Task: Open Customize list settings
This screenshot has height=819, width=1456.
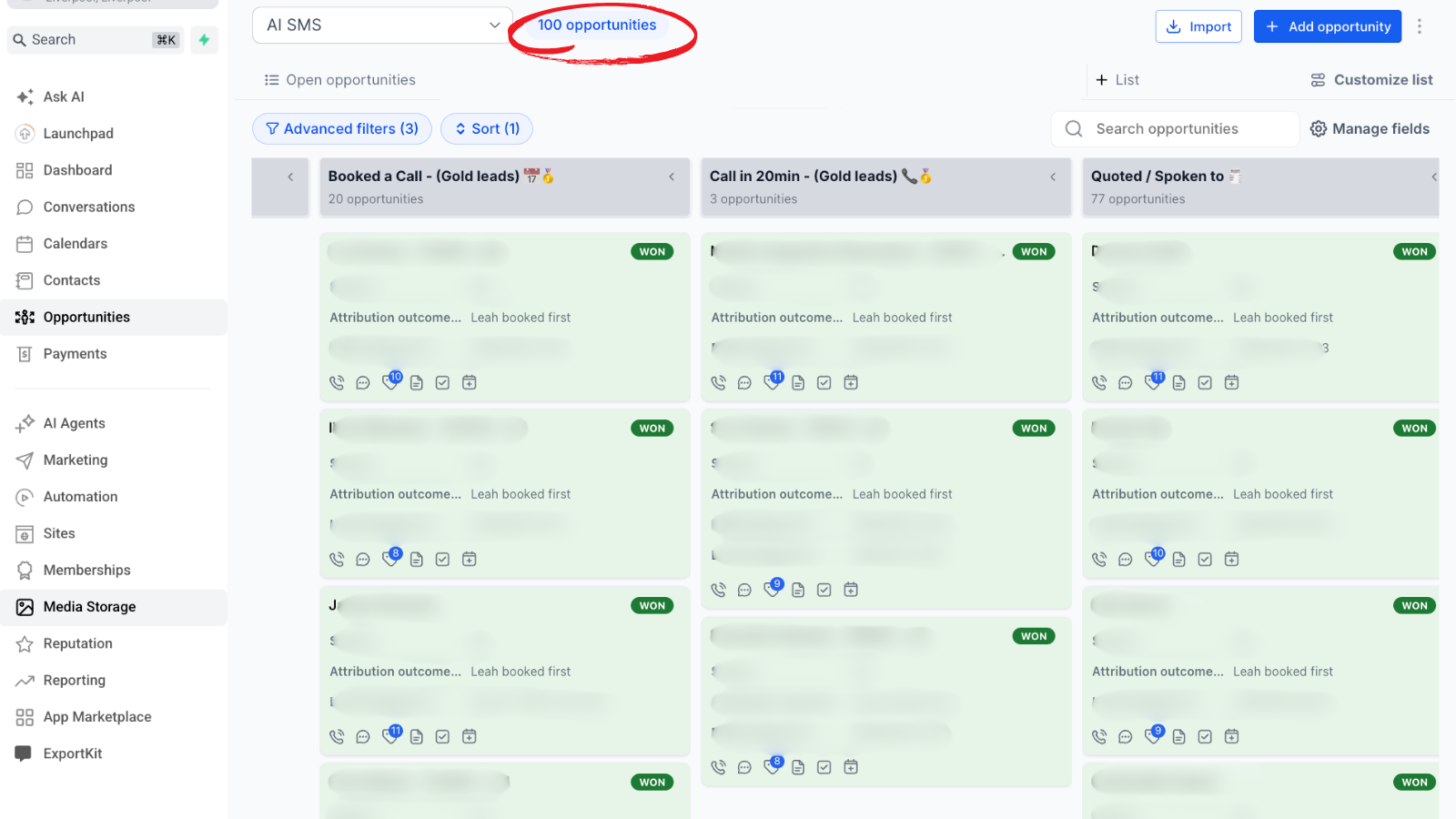Action: pyautogui.click(x=1371, y=80)
